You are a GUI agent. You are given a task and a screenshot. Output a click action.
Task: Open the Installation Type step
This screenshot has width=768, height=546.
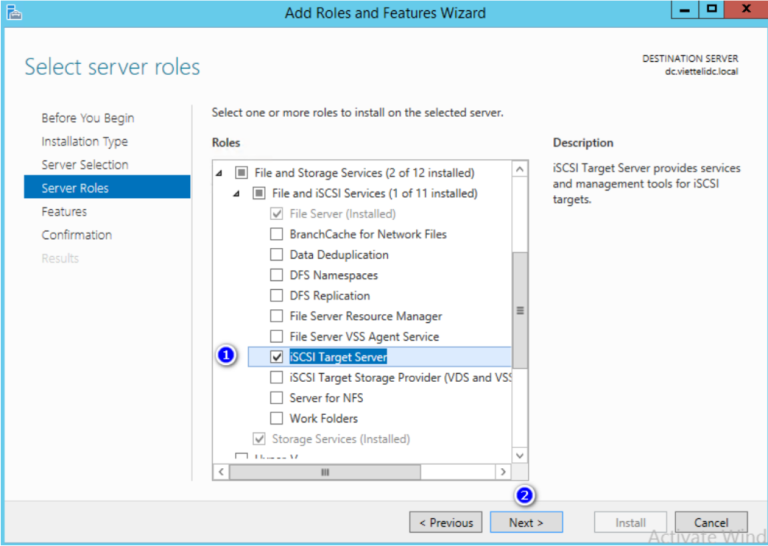85,142
